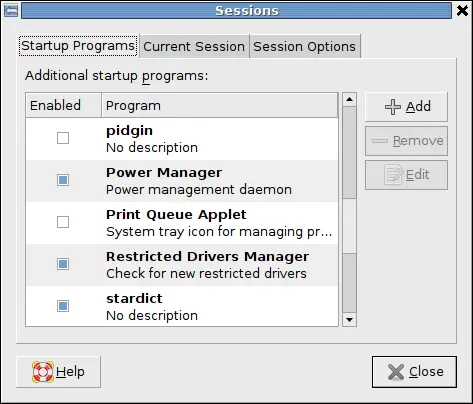Click the scrollbar down arrow
Viewport: 473px width, 404px height.
tap(349, 320)
